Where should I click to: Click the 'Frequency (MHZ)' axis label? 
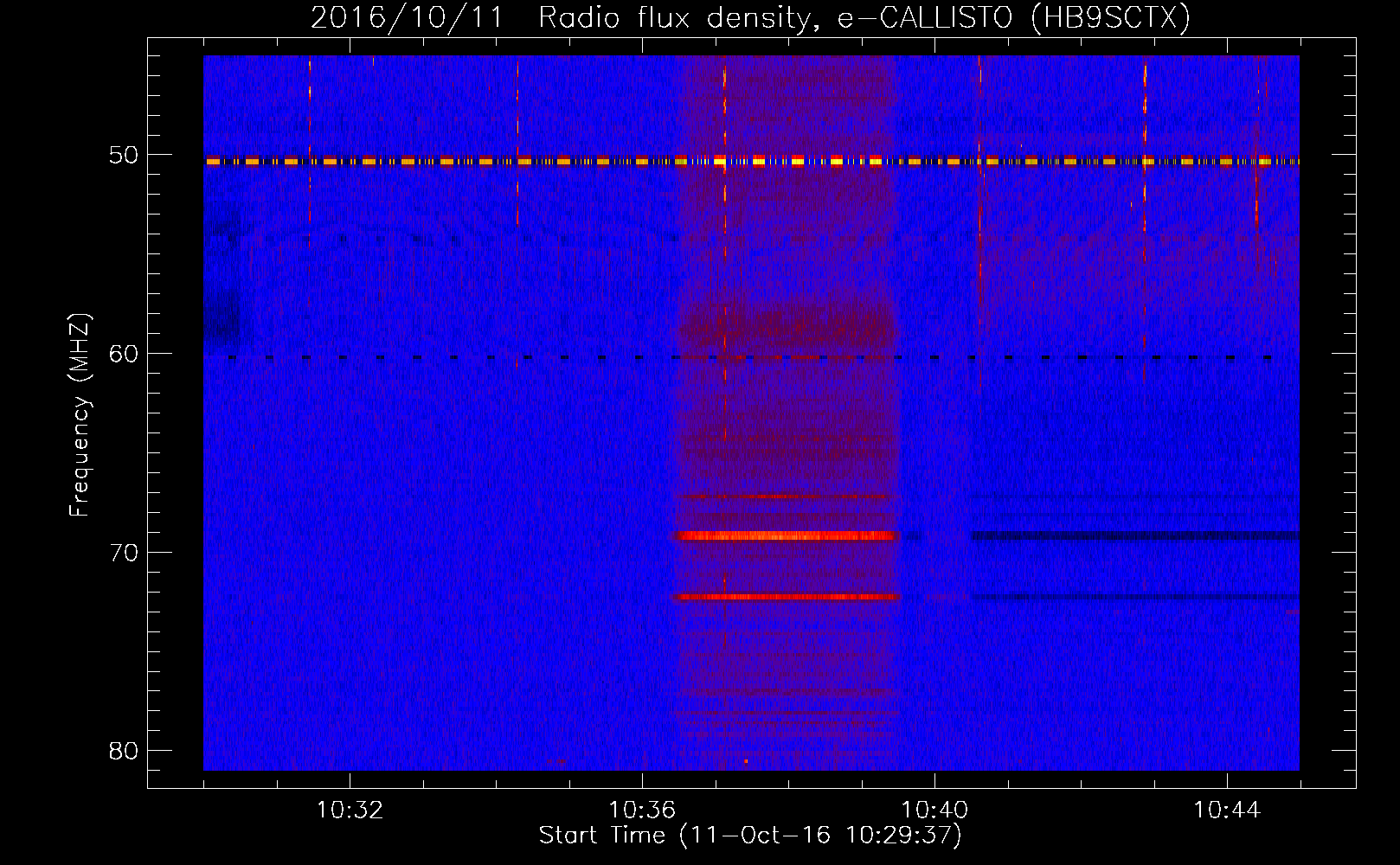click(x=80, y=415)
